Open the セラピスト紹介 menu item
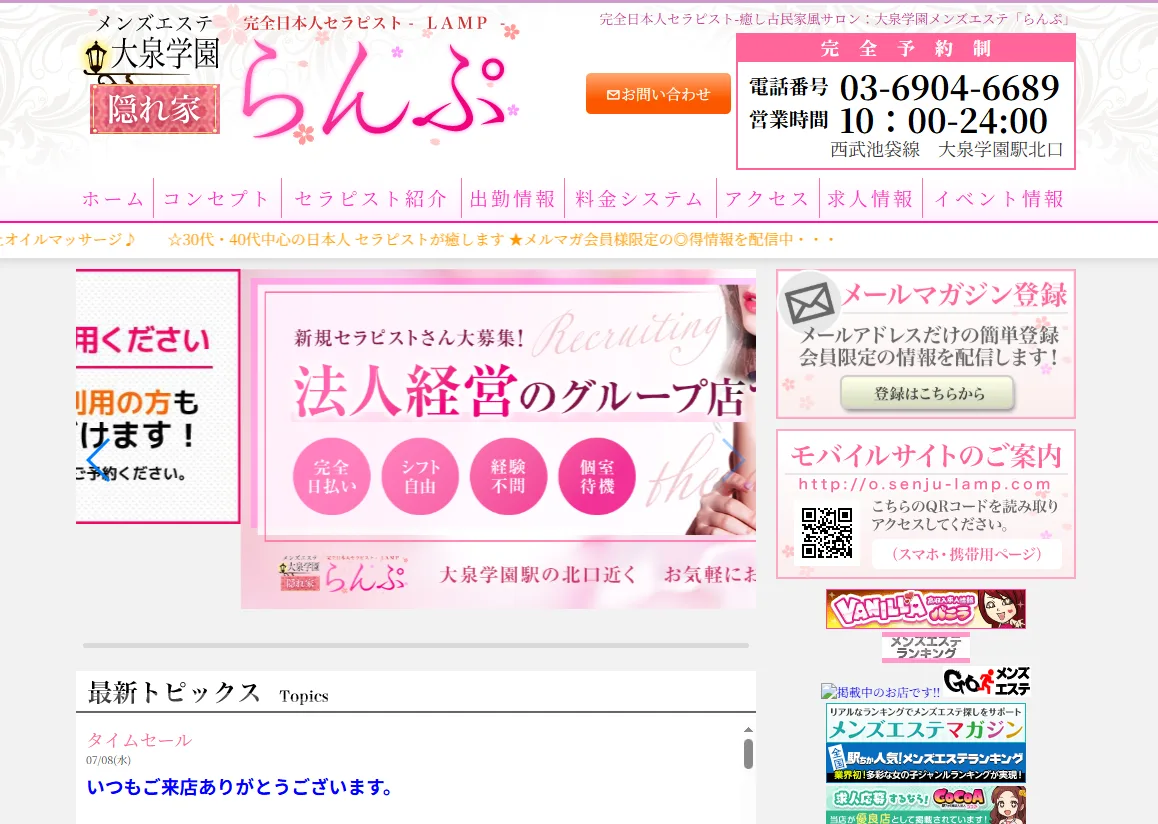The height and width of the screenshot is (824, 1158). (371, 199)
